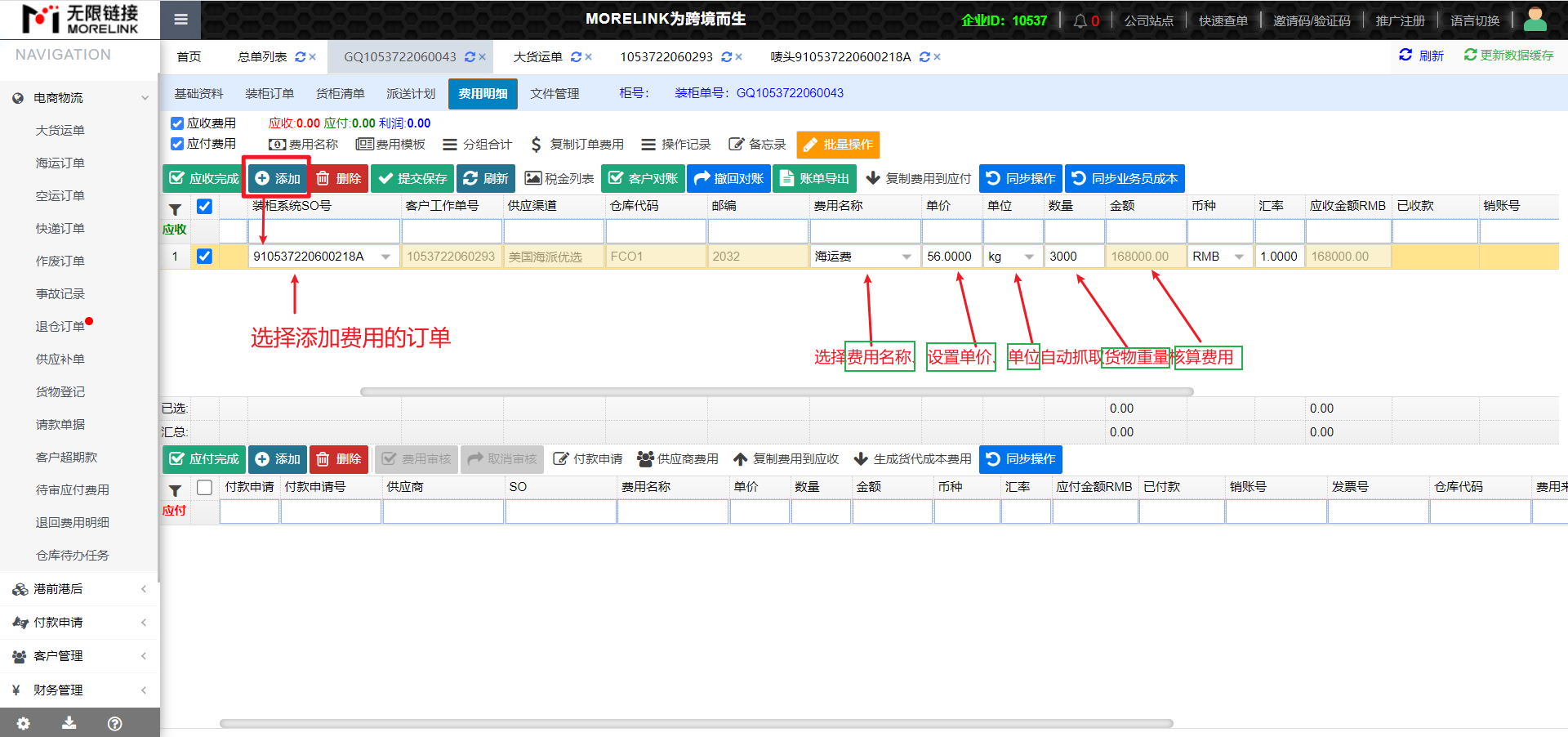
Task: Toggle the 应收费用 checkbox
Action: [x=176, y=123]
